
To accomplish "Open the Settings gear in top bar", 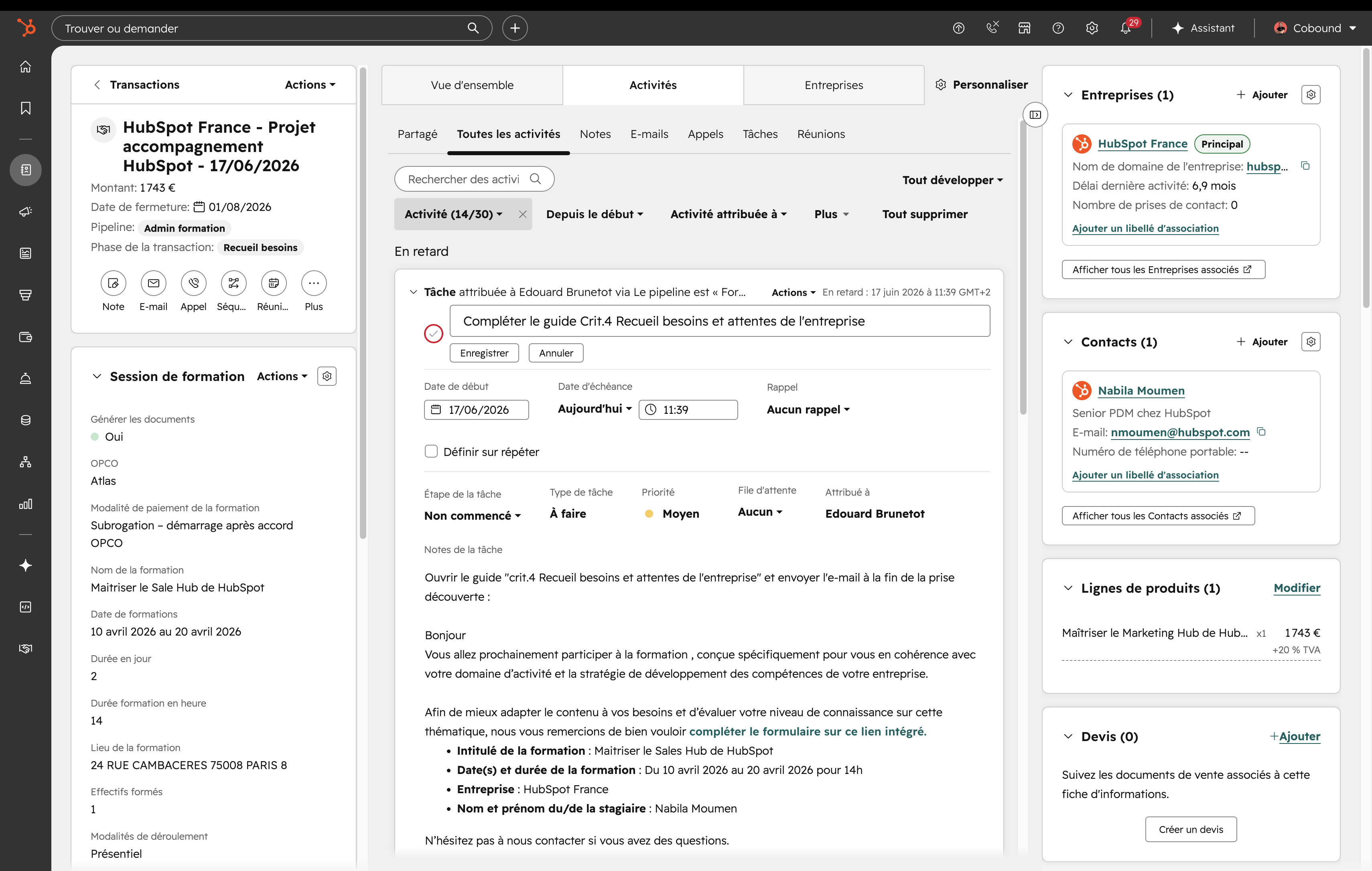I will [1092, 28].
